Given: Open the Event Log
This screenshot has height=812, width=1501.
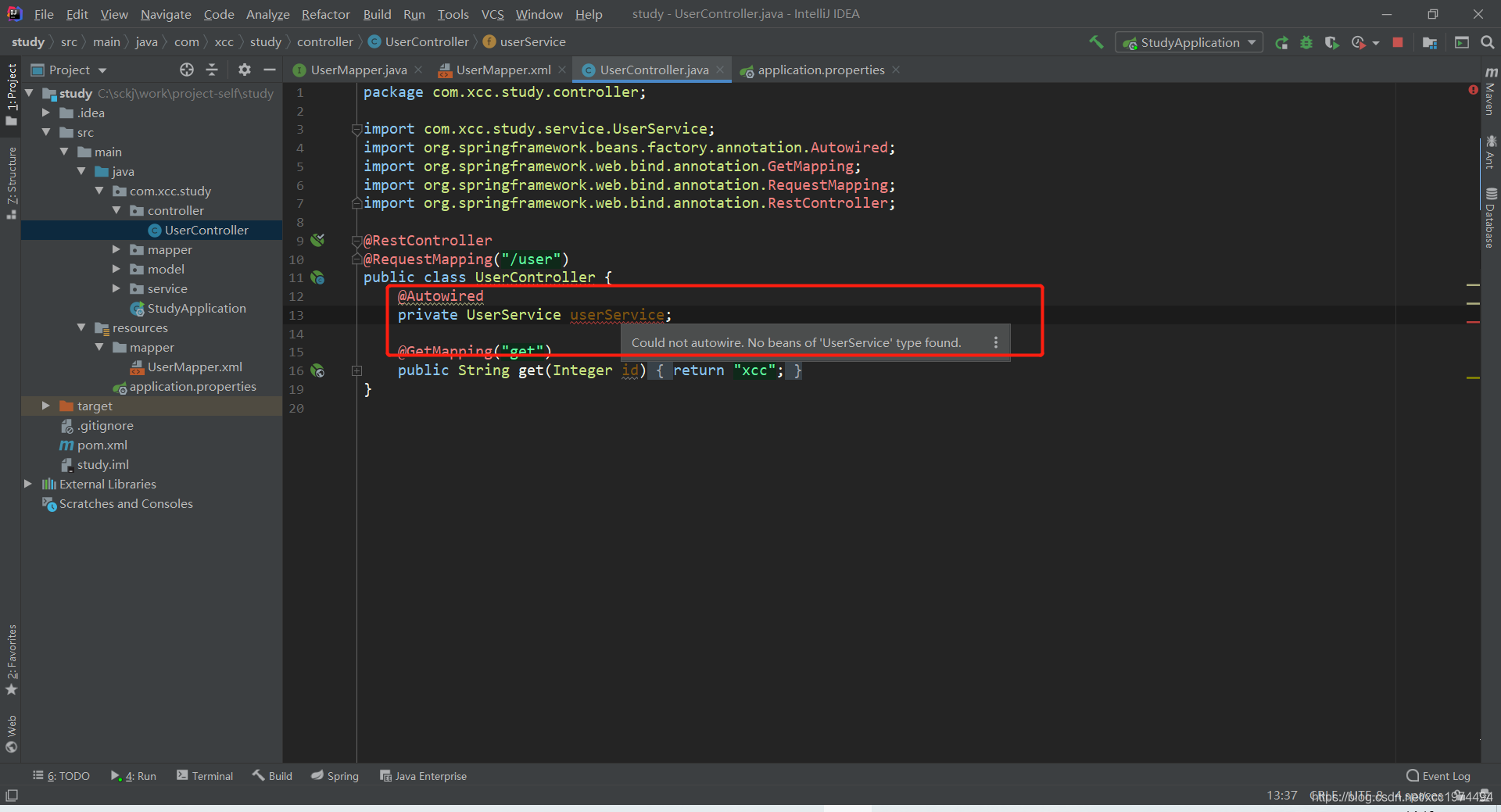Looking at the screenshot, I should pyautogui.click(x=1438, y=776).
